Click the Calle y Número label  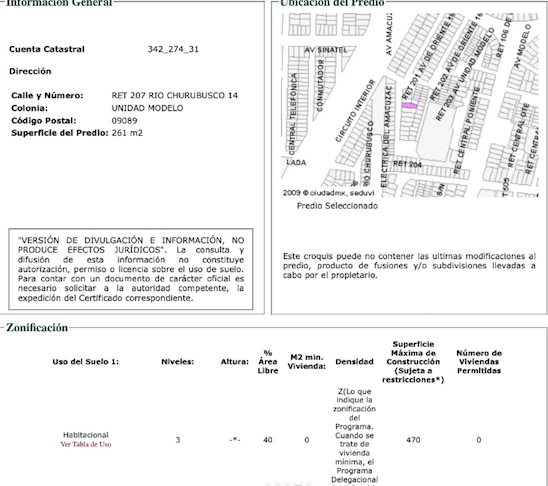pos(47,95)
